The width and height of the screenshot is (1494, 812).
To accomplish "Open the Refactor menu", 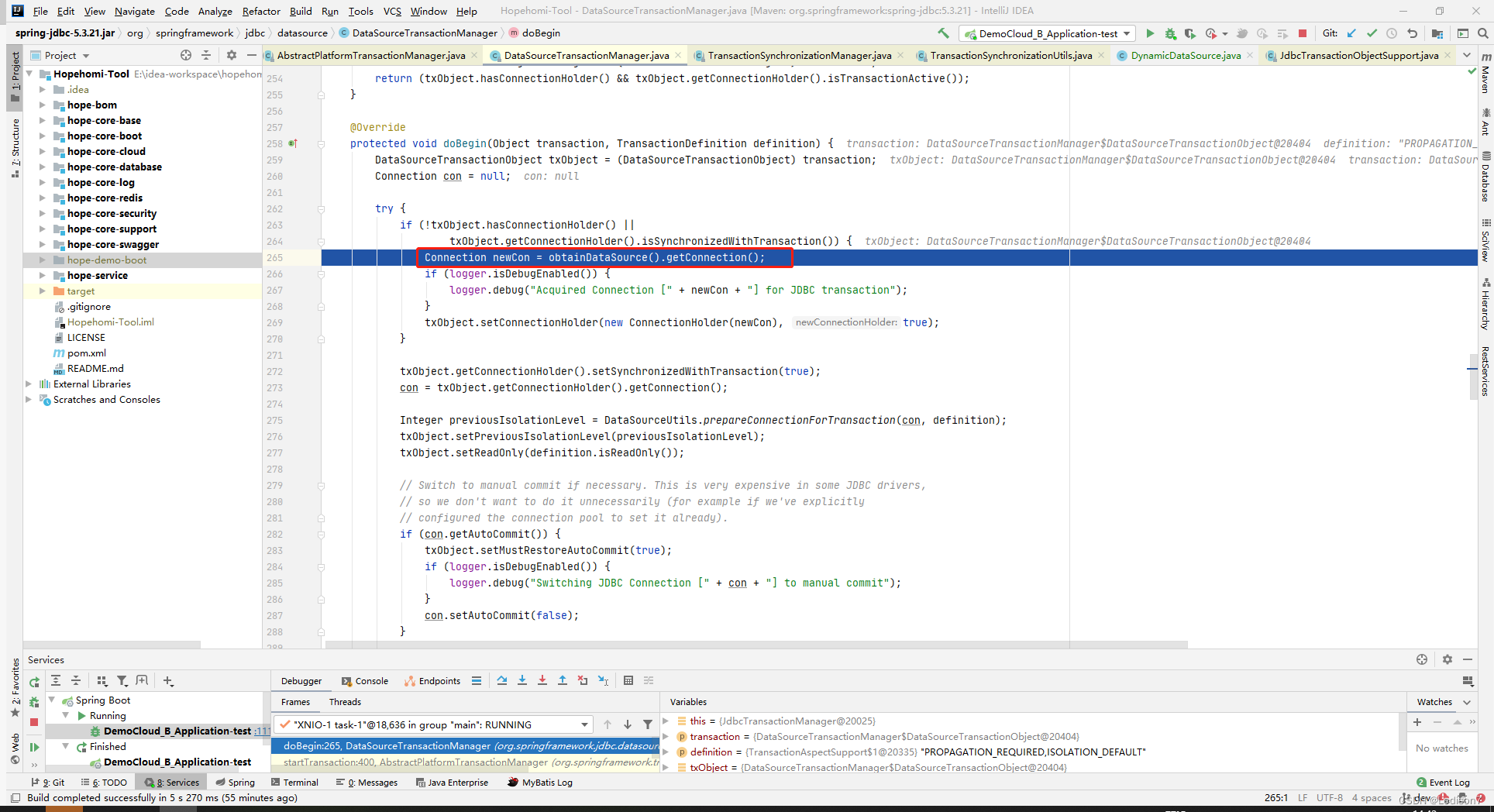I will coord(261,11).
